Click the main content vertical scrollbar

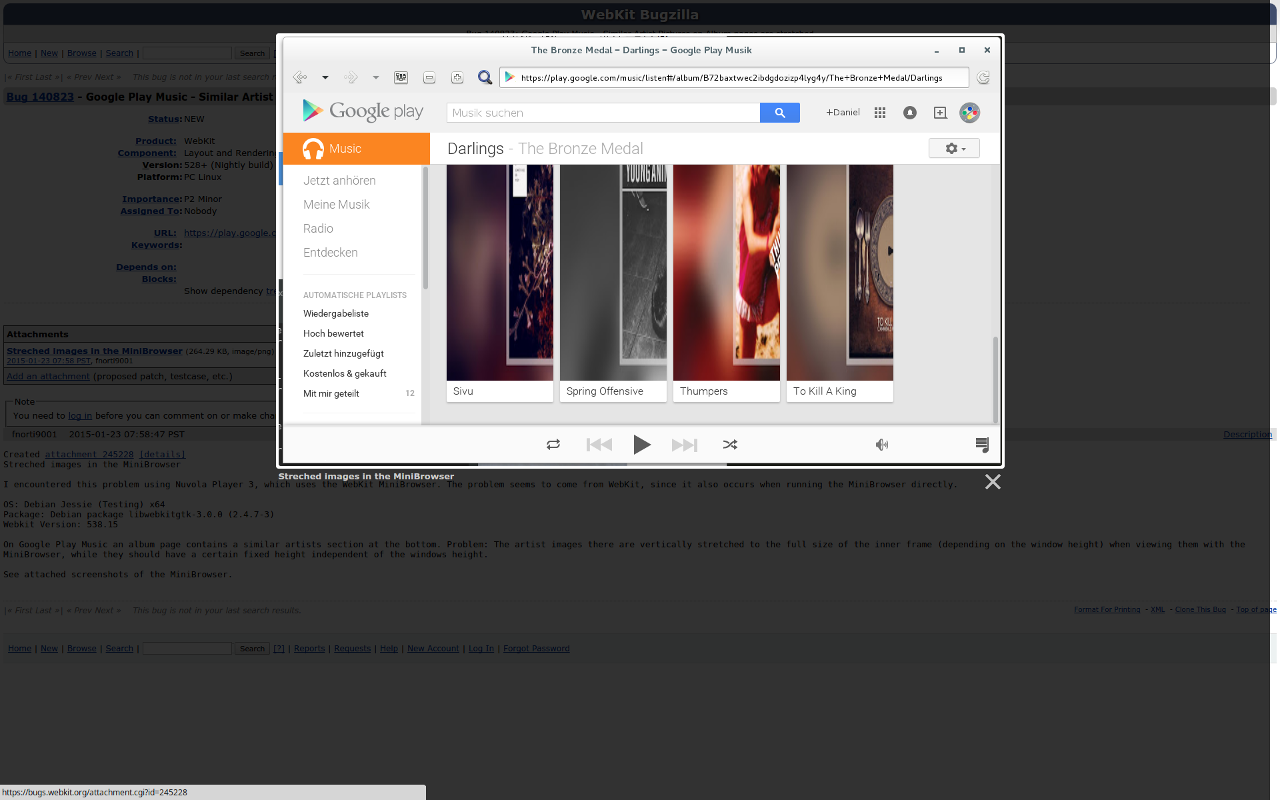click(995, 380)
